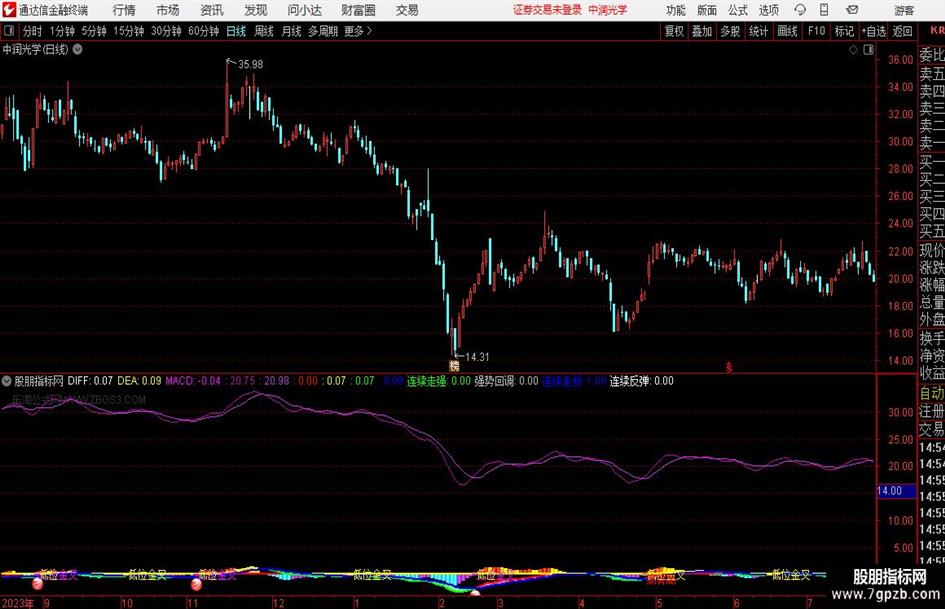Switch to 1分钟 period
Viewport: 945px width, 609px height.
click(x=62, y=31)
